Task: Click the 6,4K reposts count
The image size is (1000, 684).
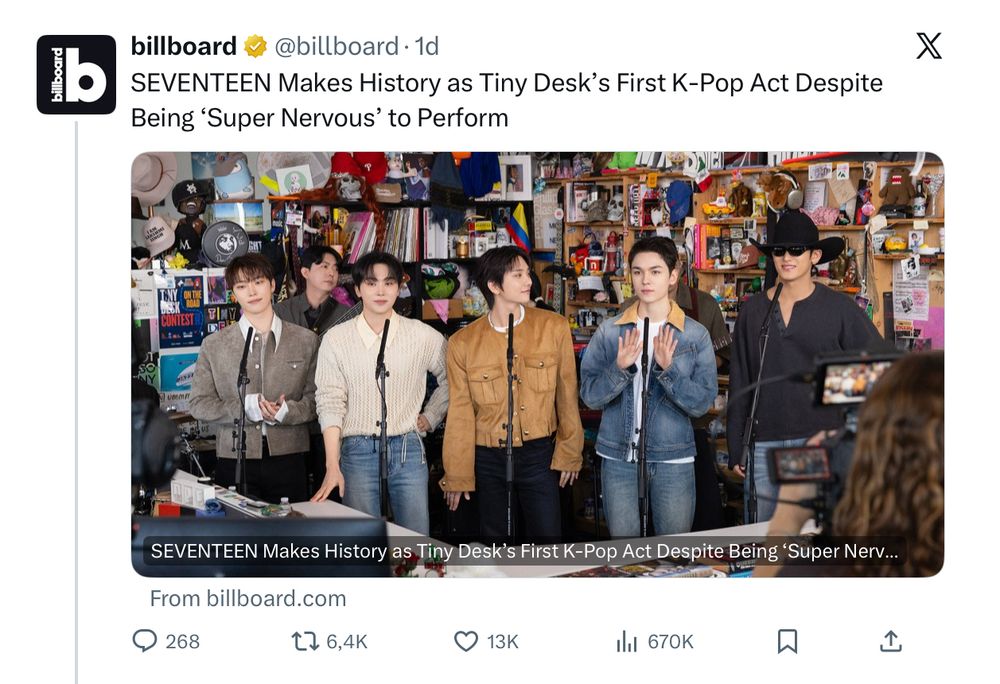Action: [x=347, y=642]
